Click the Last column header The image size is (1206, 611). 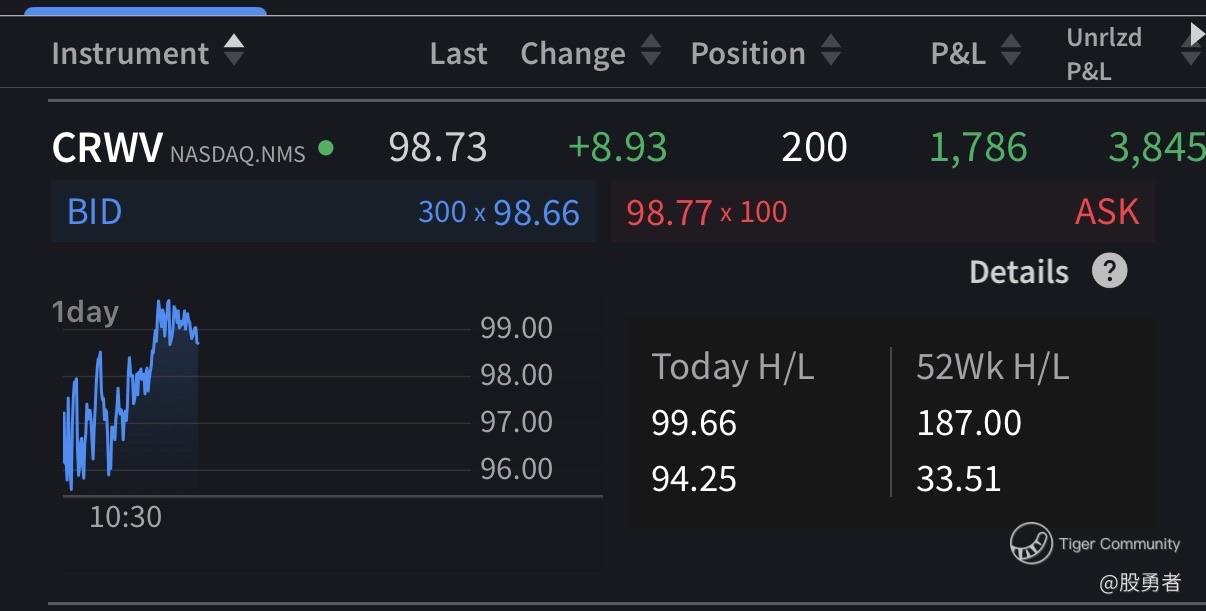point(458,53)
